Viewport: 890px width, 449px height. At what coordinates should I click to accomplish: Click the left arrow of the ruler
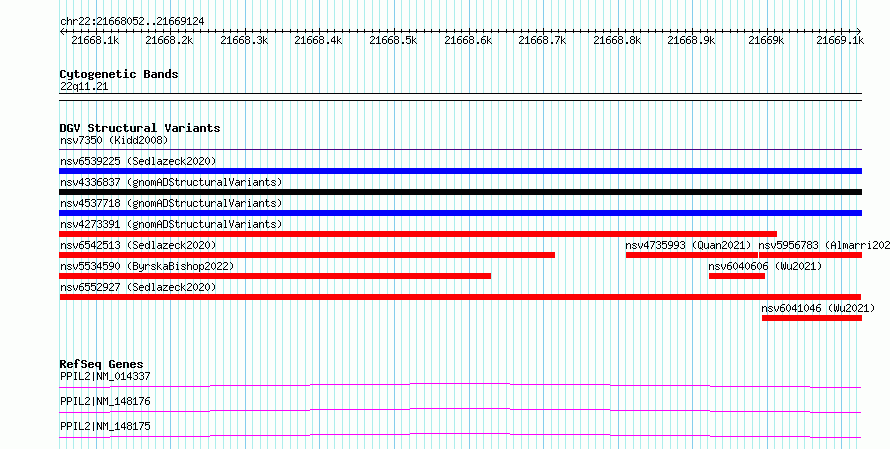(x=62, y=31)
